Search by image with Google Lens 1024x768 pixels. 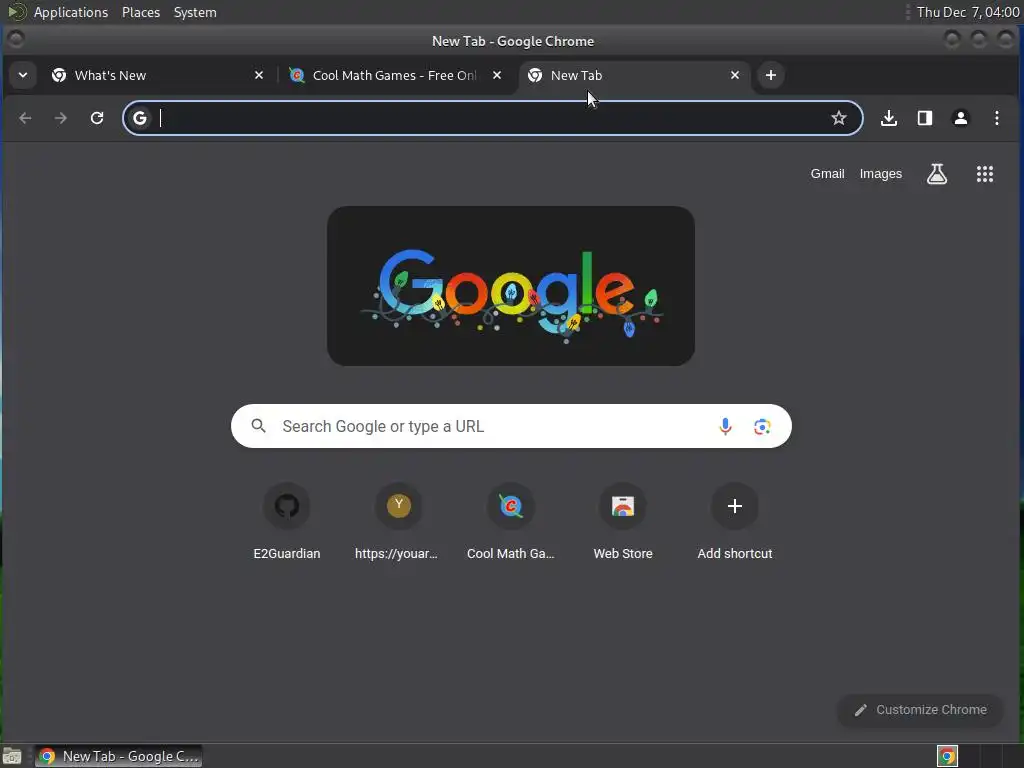762,426
